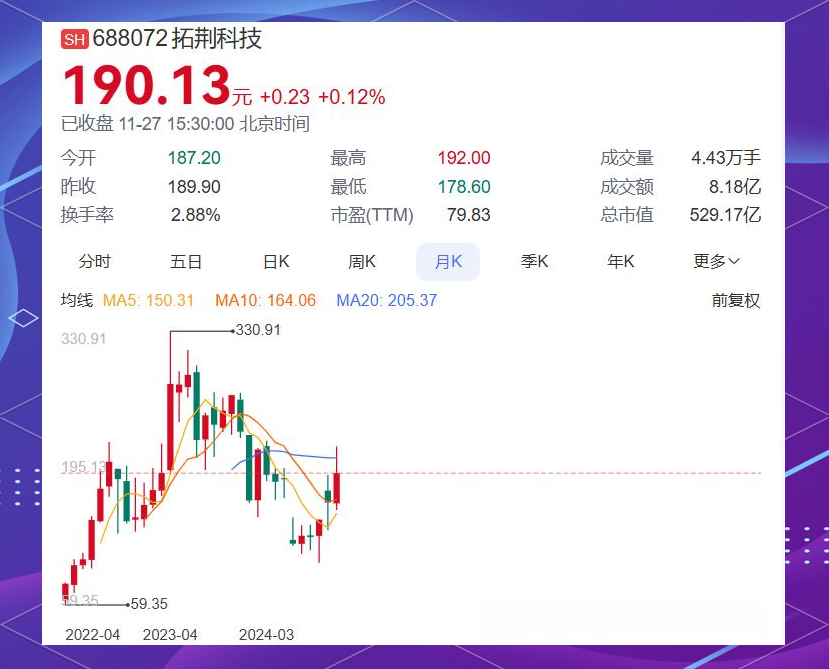Click the 330.91 high-point chart annotation
The image size is (829, 669).
[258, 330]
